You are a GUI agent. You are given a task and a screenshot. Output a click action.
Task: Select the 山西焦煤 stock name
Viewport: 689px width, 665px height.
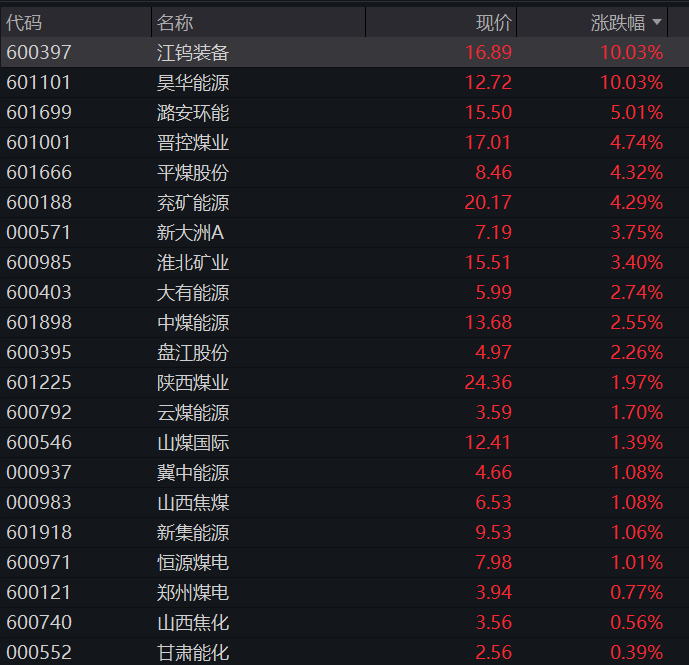193,503
